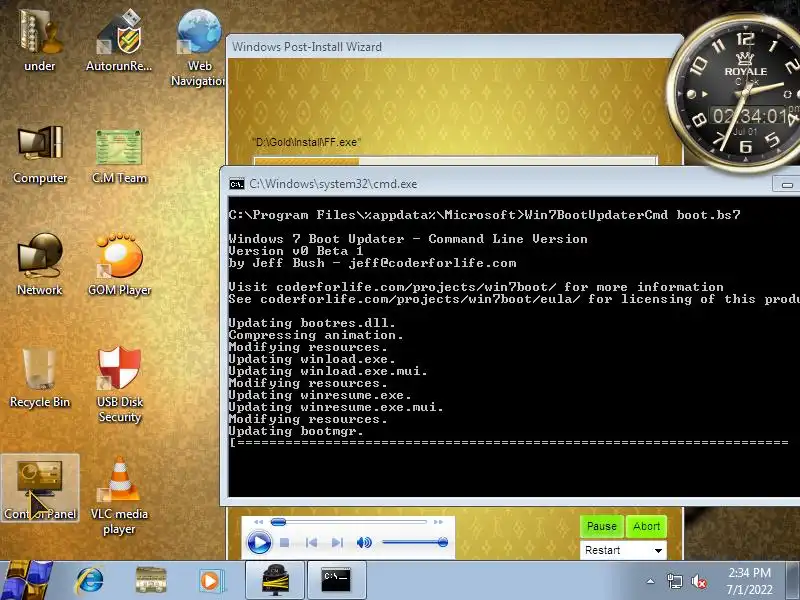
Task: Open Windows Media Player taskbar icon
Action: tap(210, 580)
